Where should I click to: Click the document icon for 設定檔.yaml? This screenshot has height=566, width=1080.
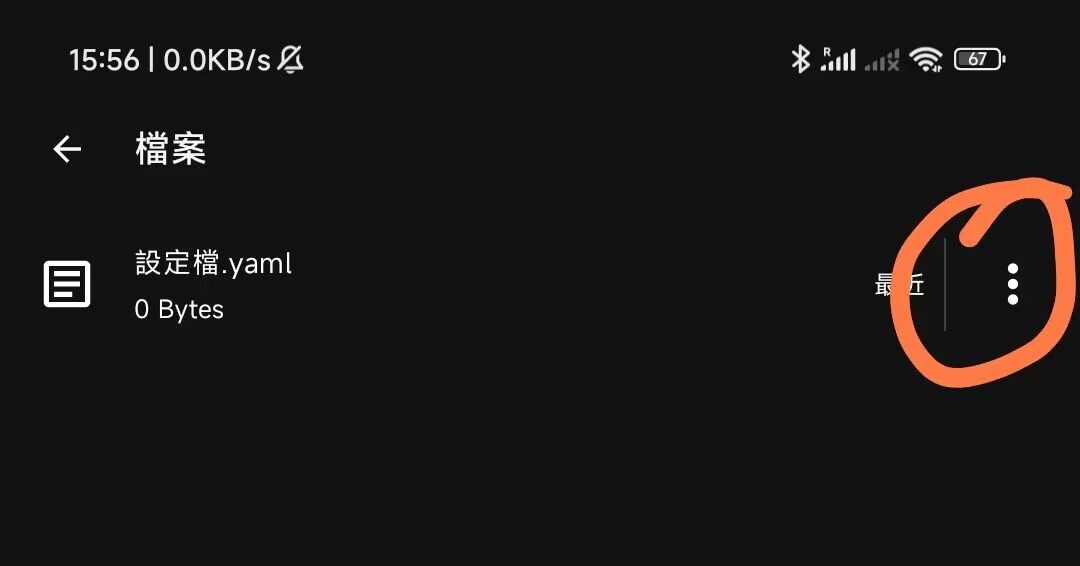click(68, 285)
